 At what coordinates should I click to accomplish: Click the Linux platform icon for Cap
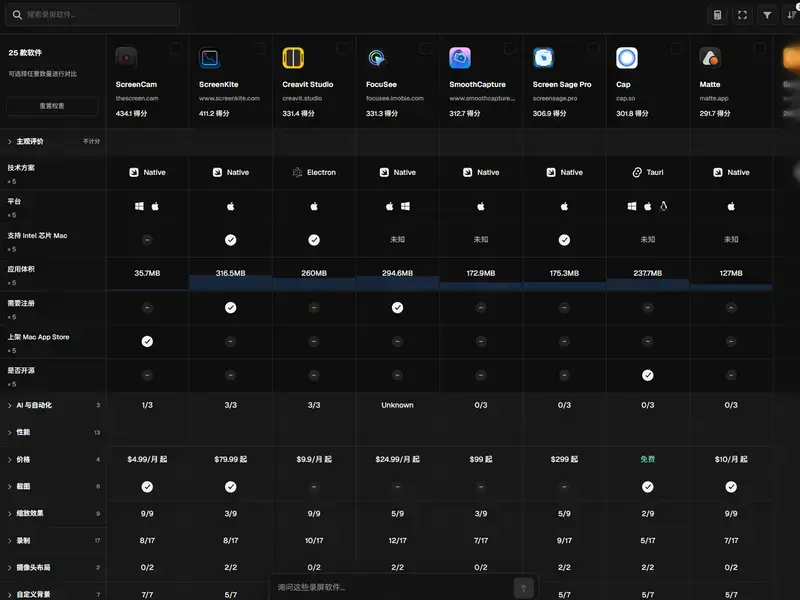[x=663, y=206]
